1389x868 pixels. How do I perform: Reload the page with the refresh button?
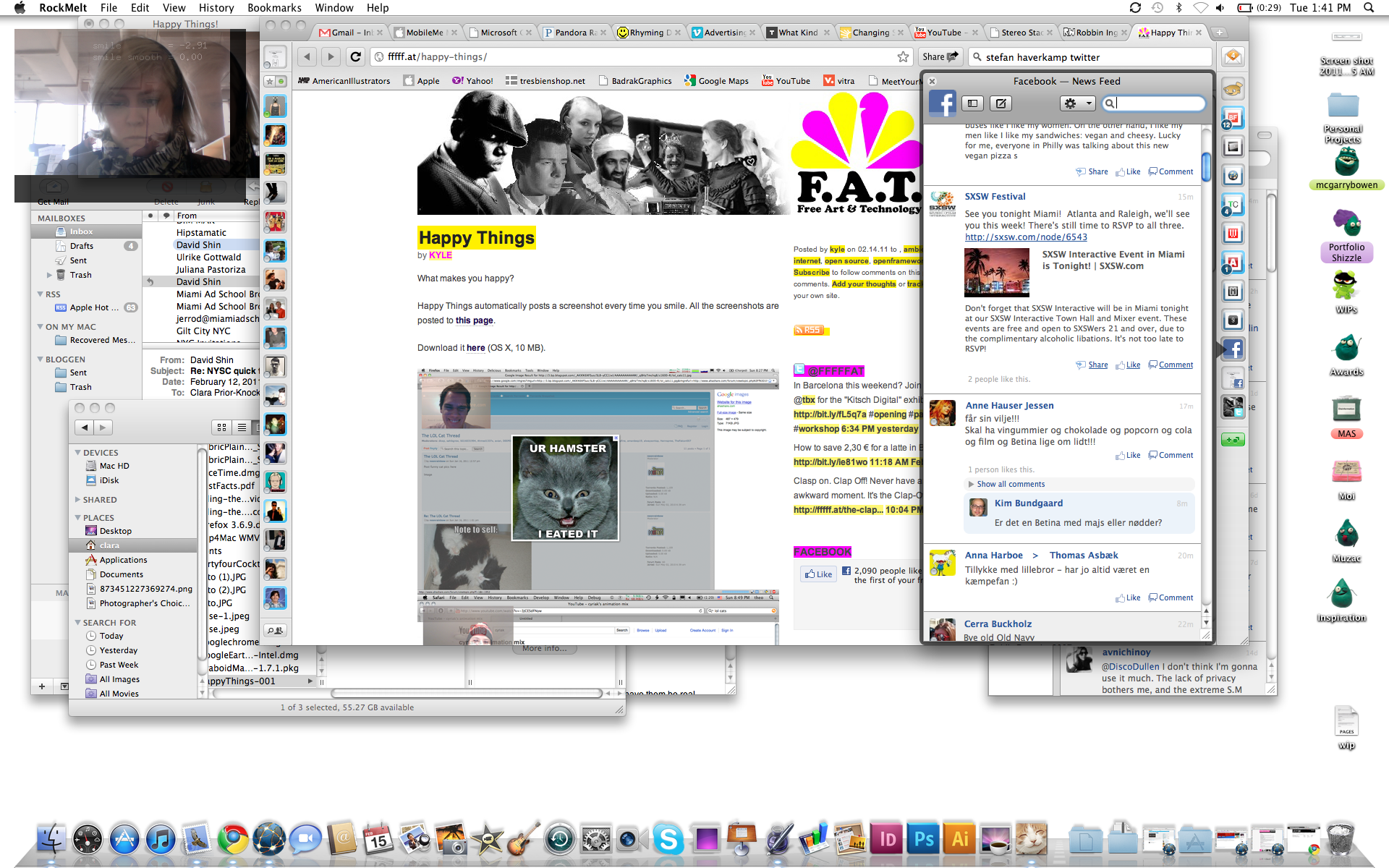tap(355, 56)
